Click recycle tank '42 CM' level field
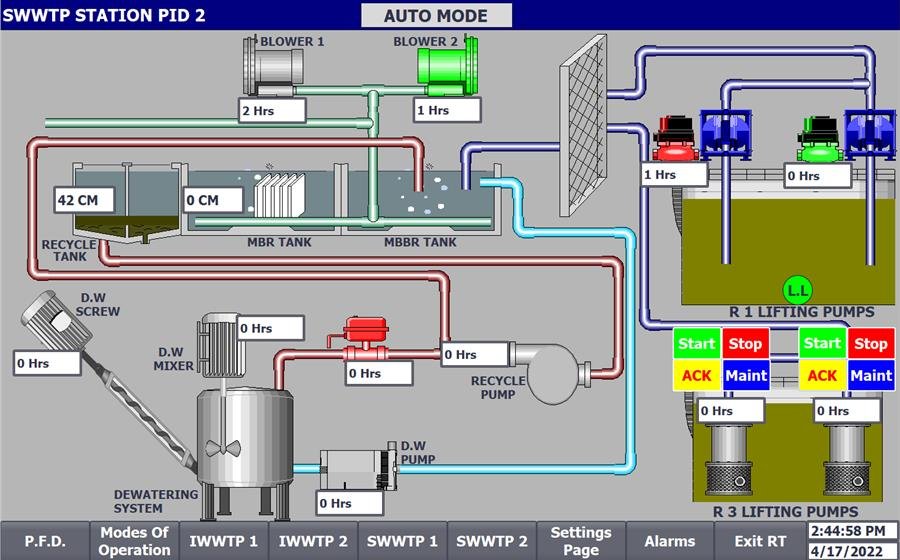The height and width of the screenshot is (560, 900). click(84, 200)
